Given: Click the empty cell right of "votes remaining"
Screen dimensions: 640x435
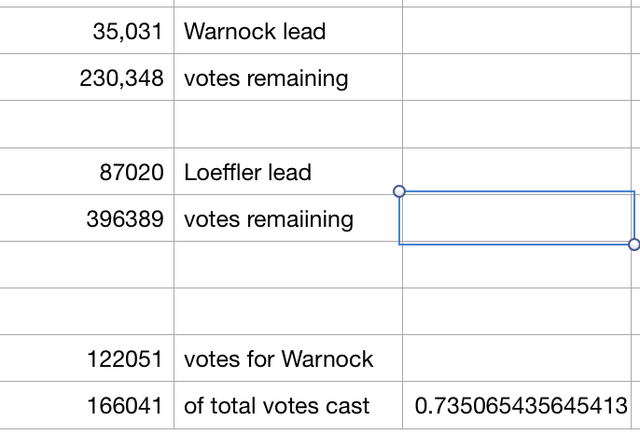Looking at the screenshot, I should 517,78.
